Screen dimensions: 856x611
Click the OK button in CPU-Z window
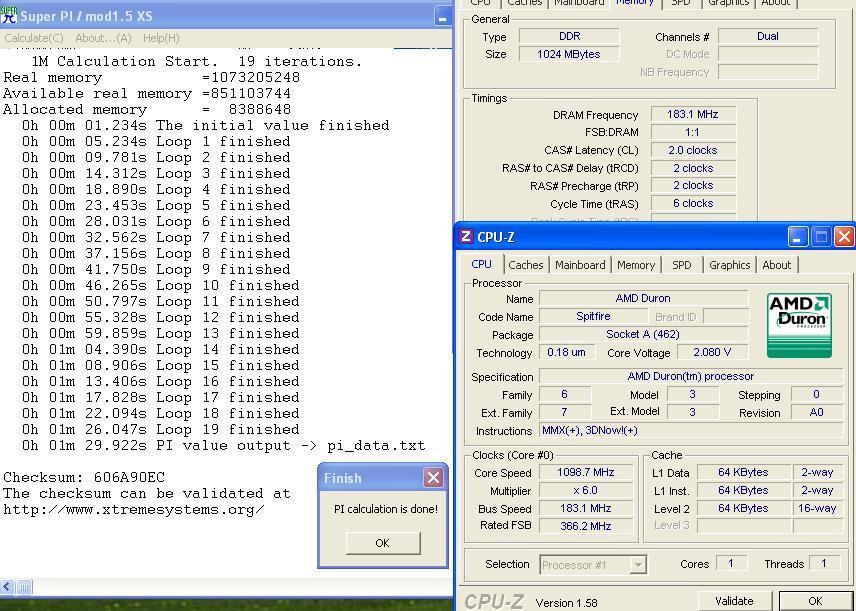pos(815,601)
